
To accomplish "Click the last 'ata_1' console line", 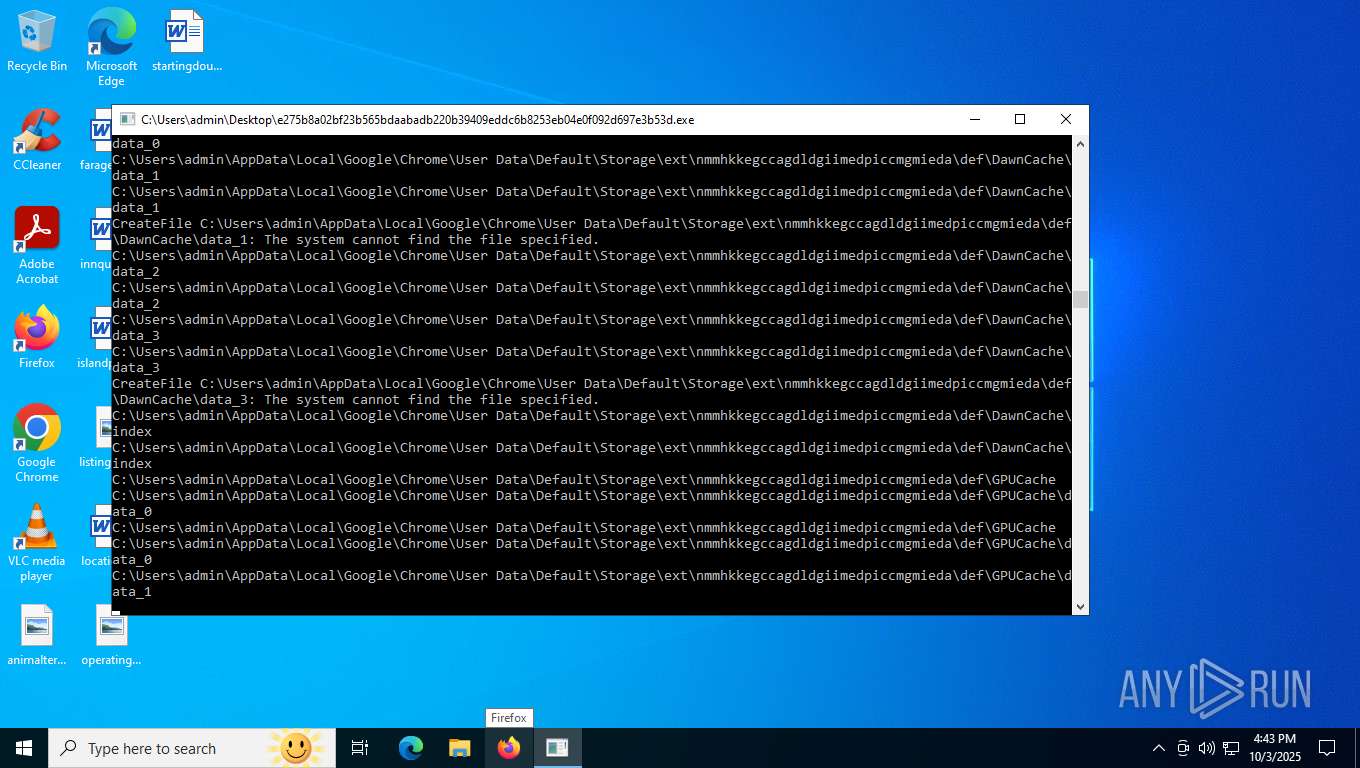I will click(x=132, y=591).
